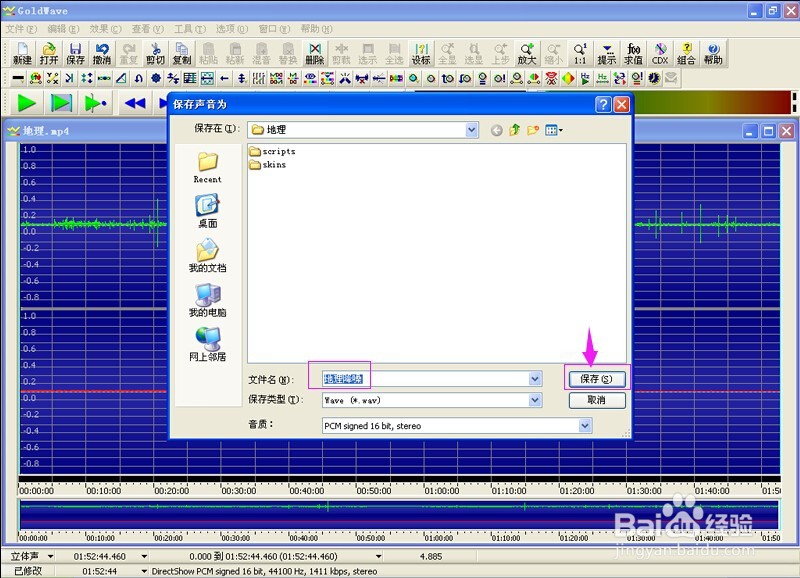Select the scripts folder

(x=272, y=152)
